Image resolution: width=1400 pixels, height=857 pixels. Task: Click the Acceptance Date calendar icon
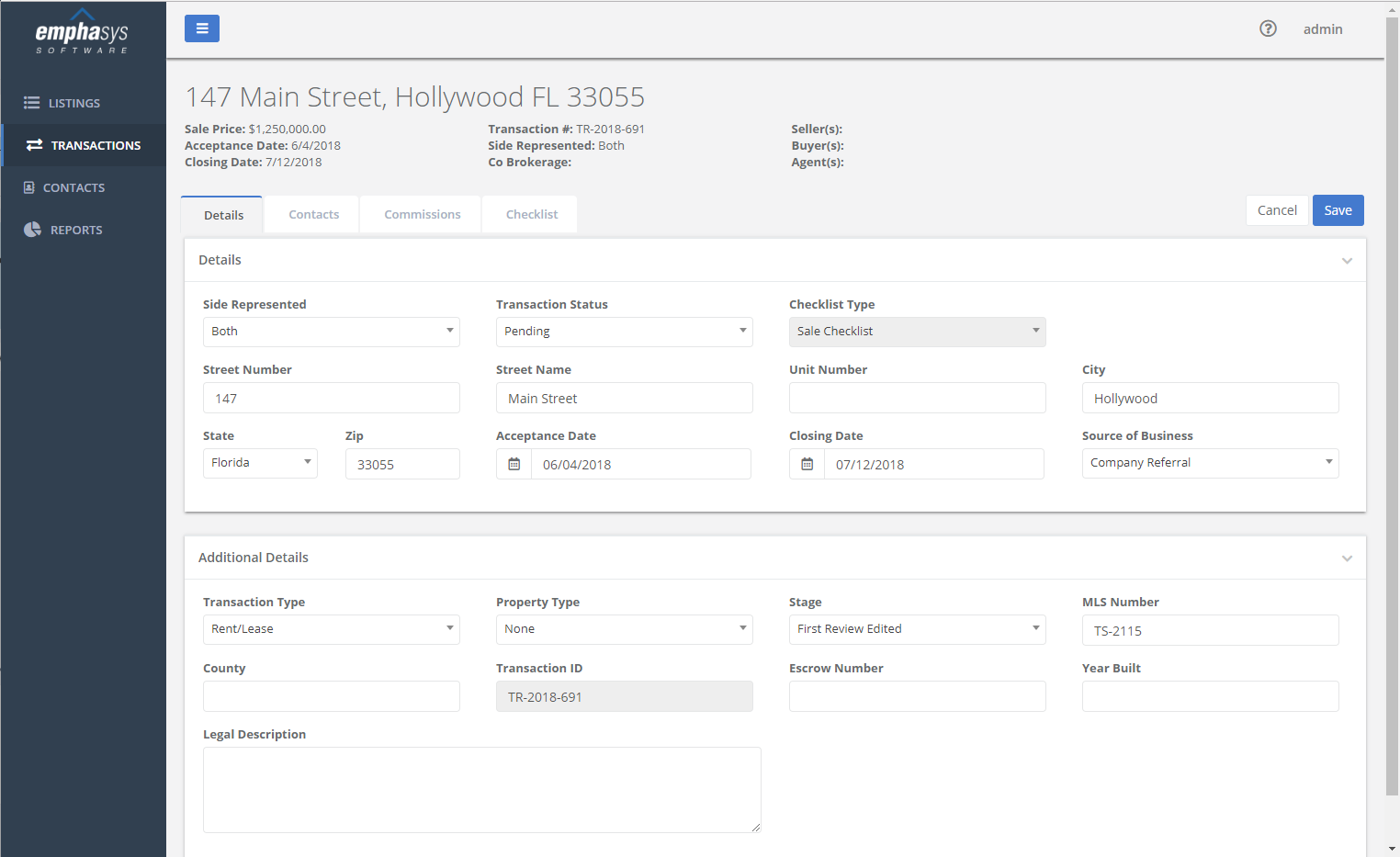coord(514,464)
